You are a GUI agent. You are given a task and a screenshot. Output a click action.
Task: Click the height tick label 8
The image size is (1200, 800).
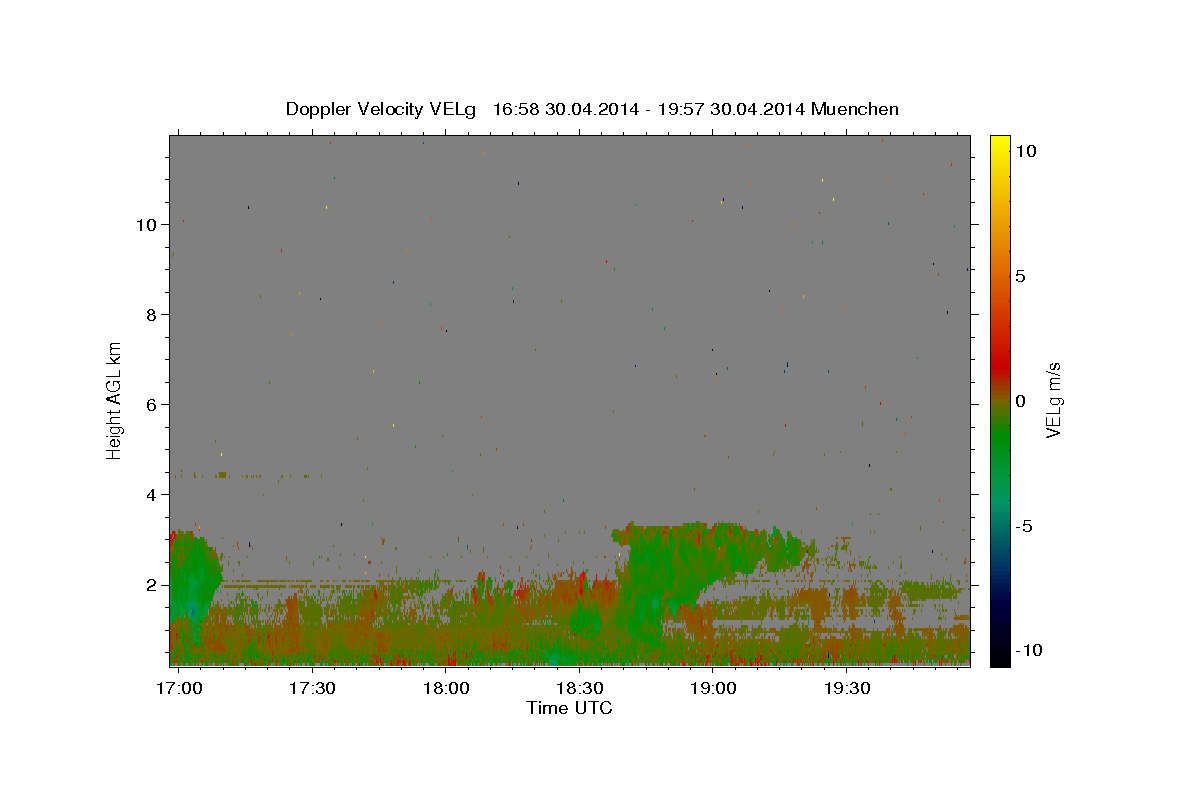pyautogui.click(x=149, y=315)
